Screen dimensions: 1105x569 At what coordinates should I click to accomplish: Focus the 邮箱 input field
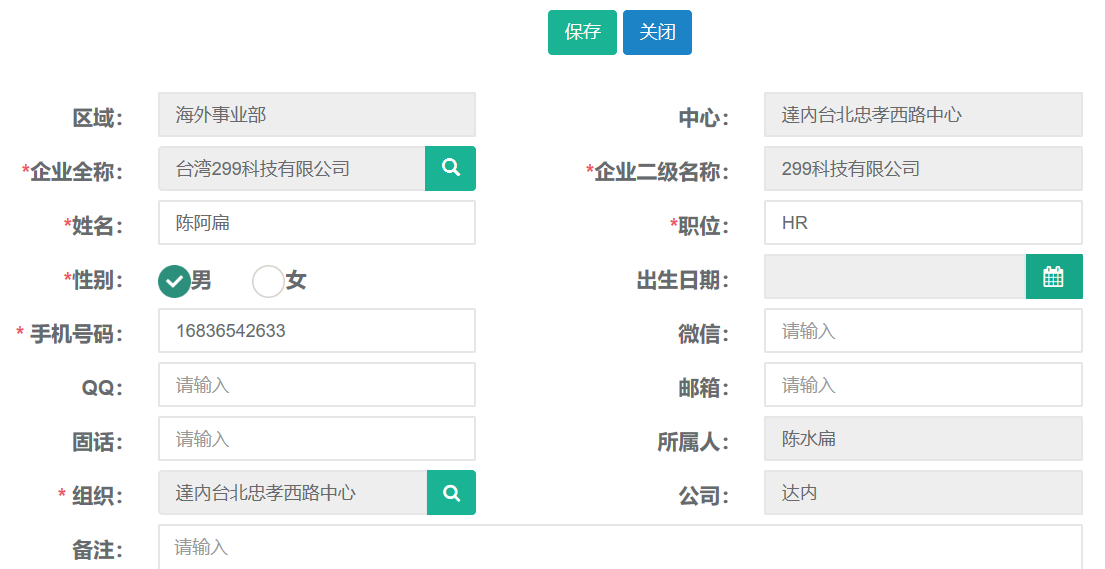[x=922, y=385]
